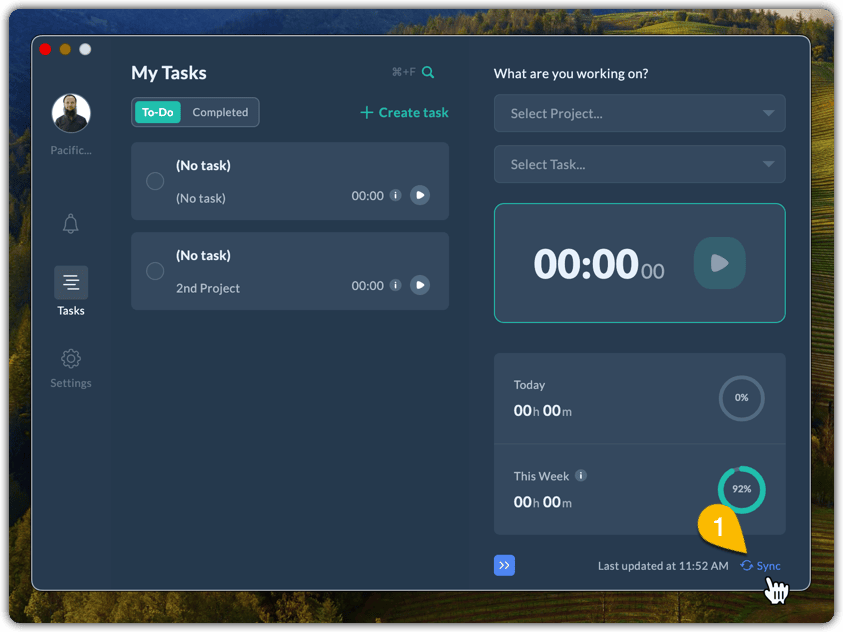Click the Create task button
Viewport: 843px width, 632px height.
[x=404, y=112]
